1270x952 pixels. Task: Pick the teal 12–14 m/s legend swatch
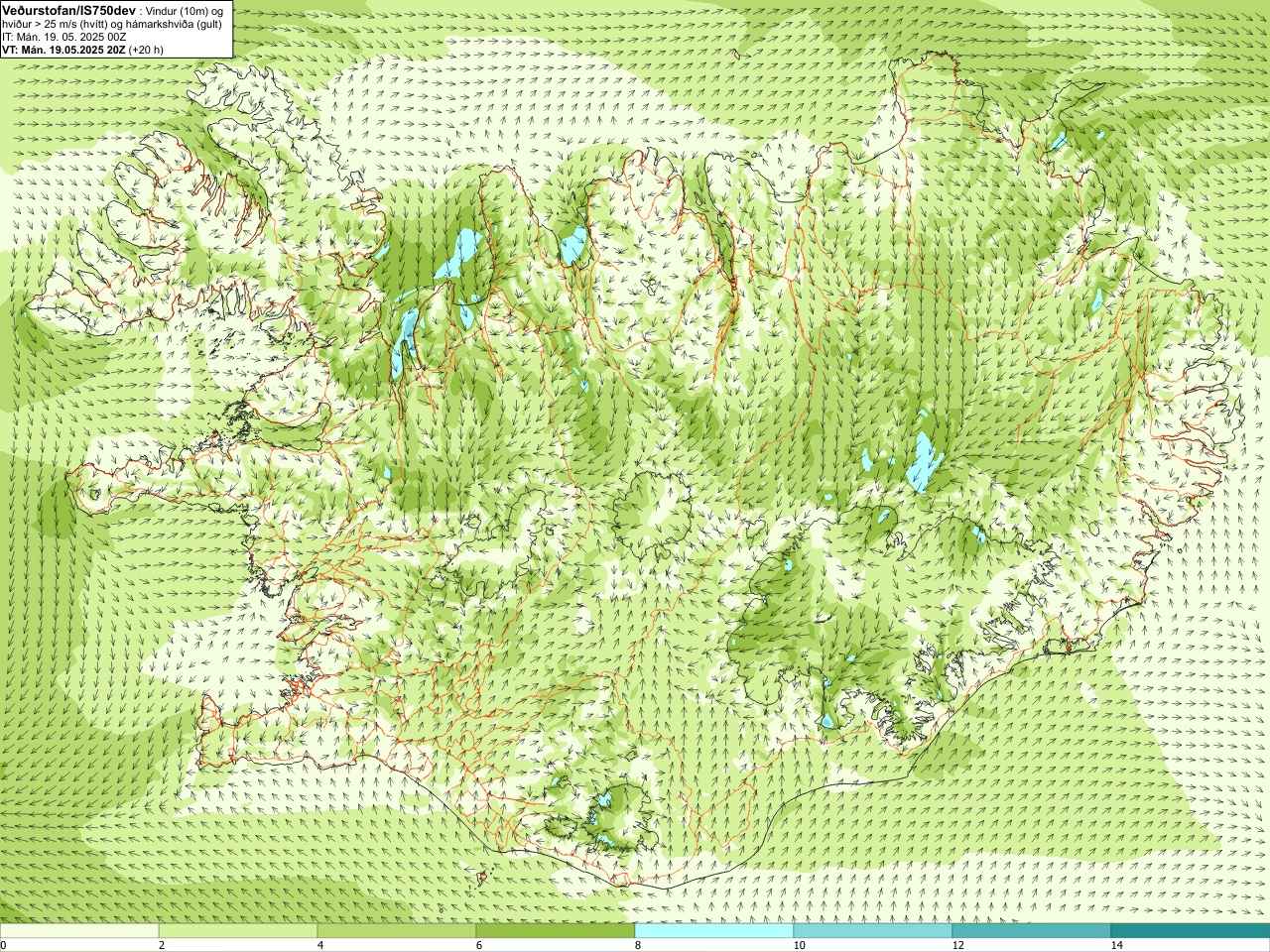(x=1032, y=931)
